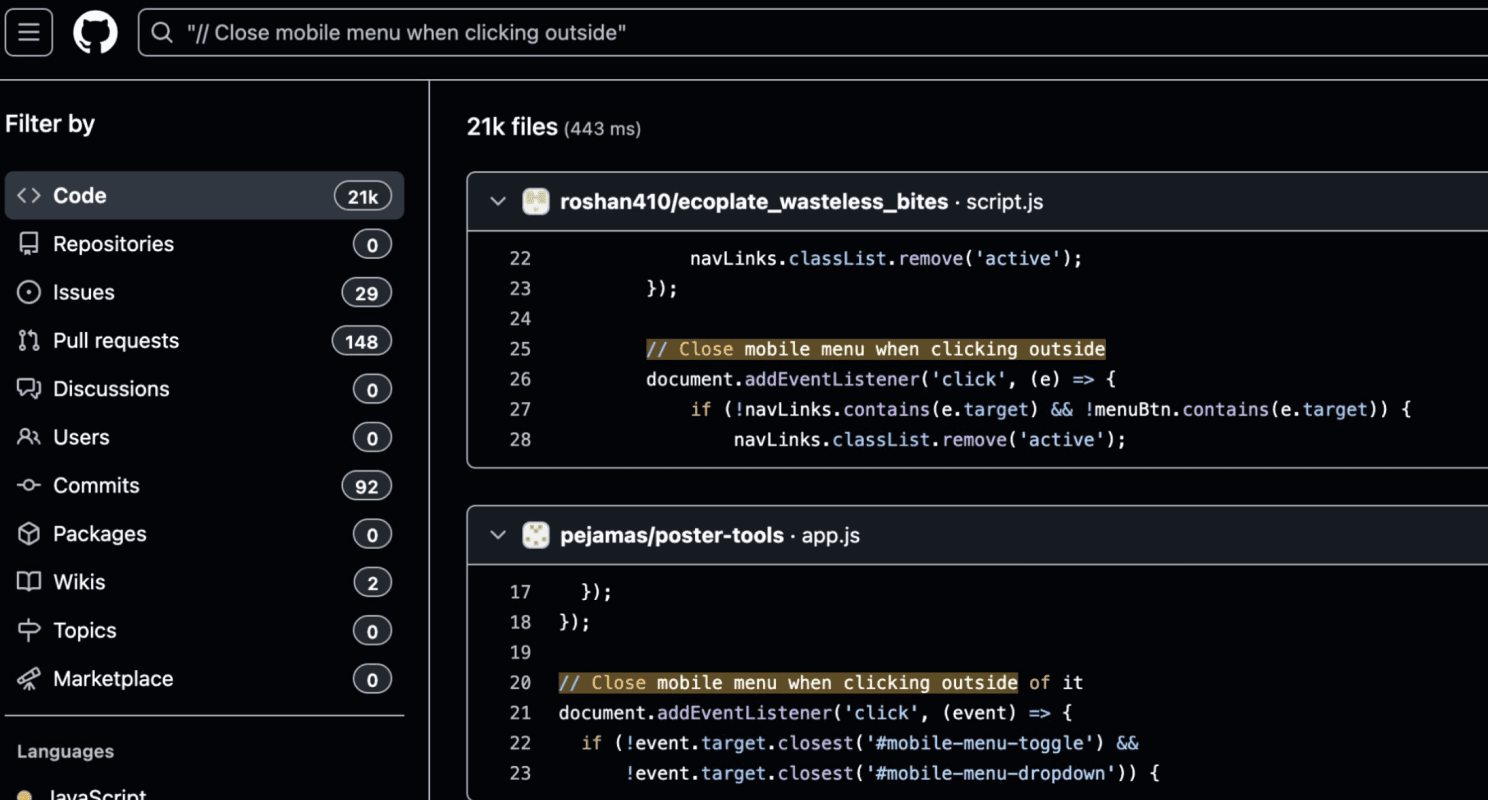Image resolution: width=1488 pixels, height=800 pixels.
Task: Select the Repositories filter
Action: [x=204, y=244]
